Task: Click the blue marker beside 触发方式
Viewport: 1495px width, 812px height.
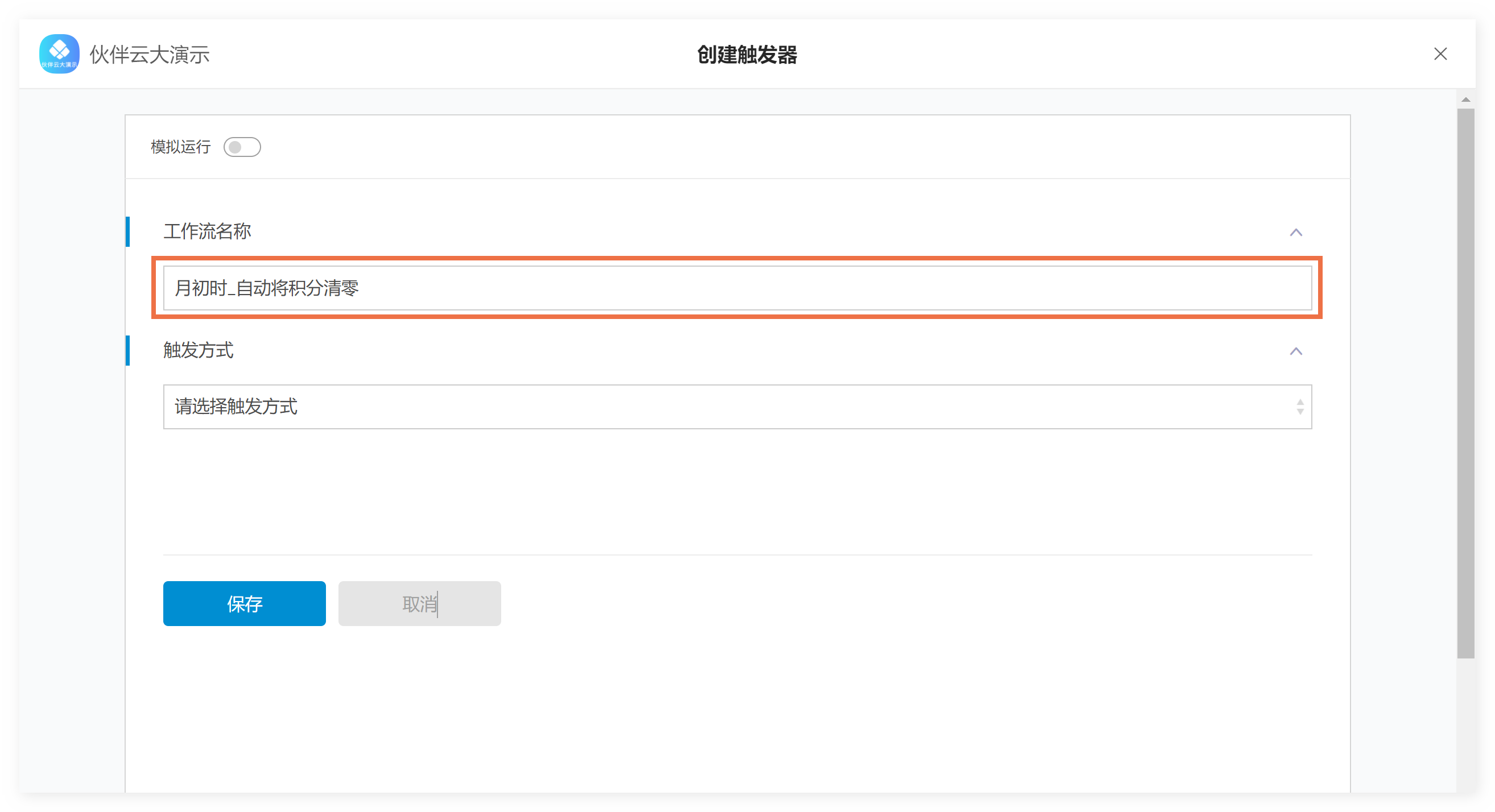Action: [127, 350]
